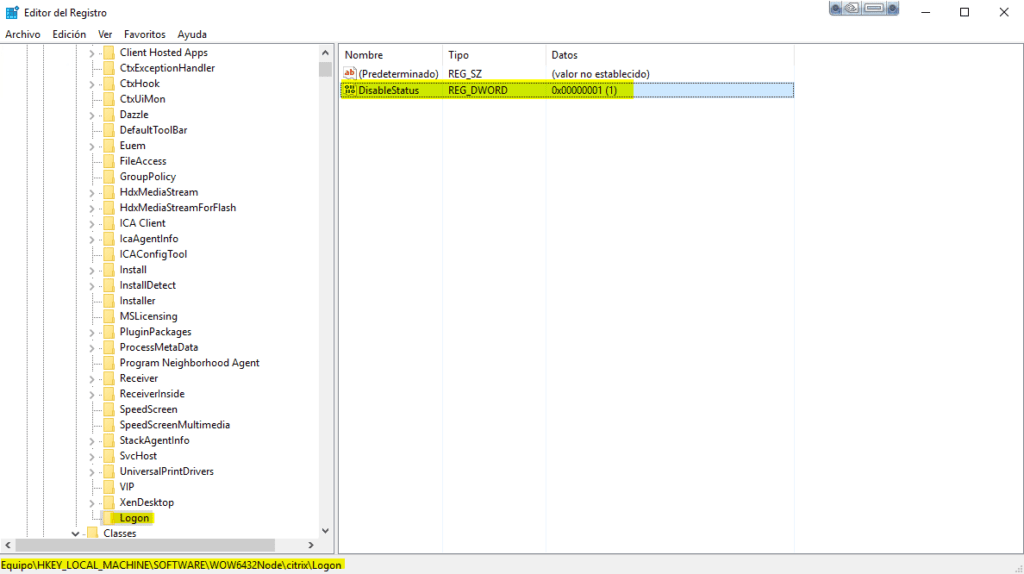Open the Ver menu
The image size is (1024, 574).
pyautogui.click(x=105, y=34)
